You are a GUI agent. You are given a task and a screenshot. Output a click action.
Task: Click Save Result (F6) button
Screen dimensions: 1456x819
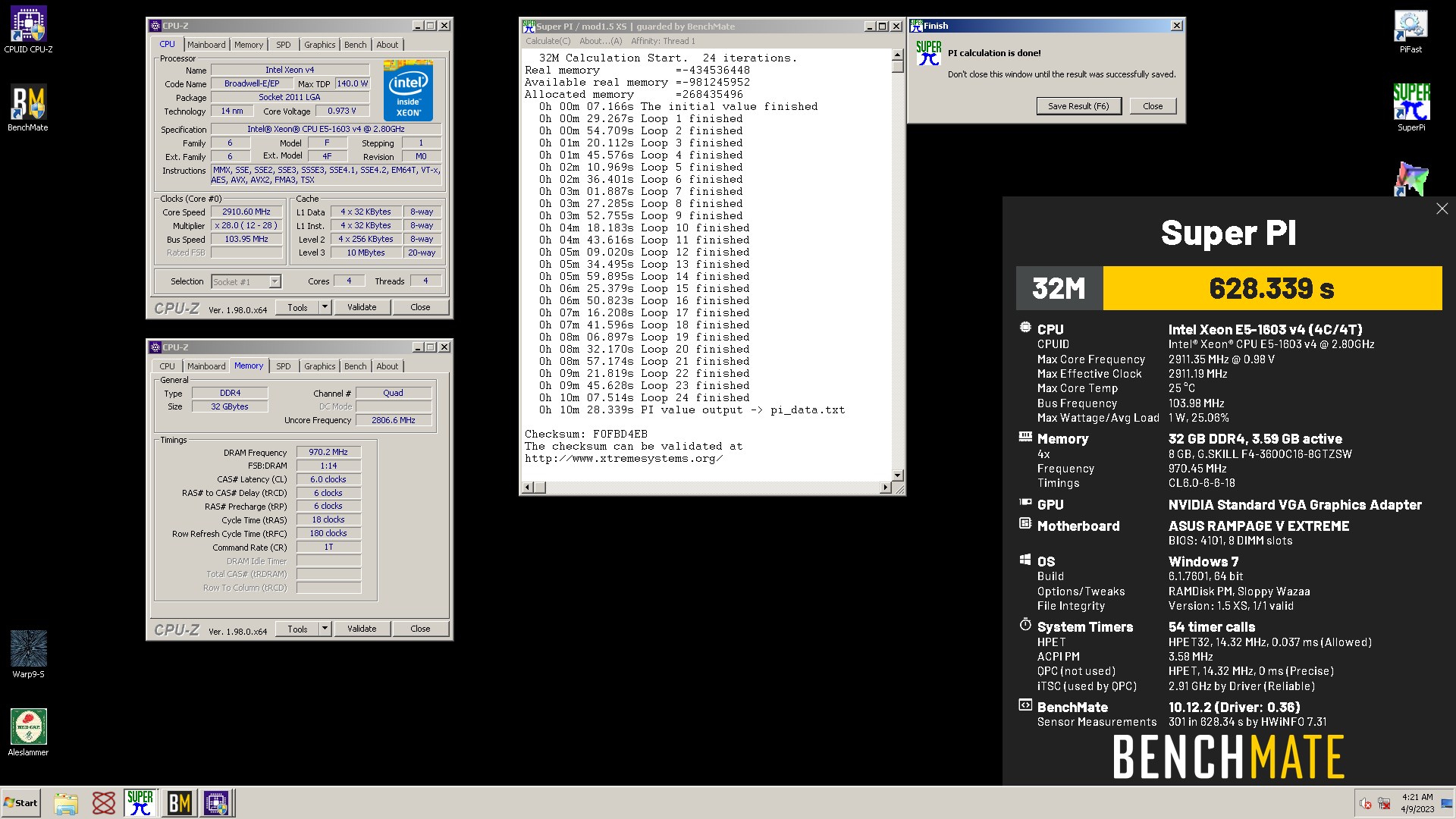1078,106
